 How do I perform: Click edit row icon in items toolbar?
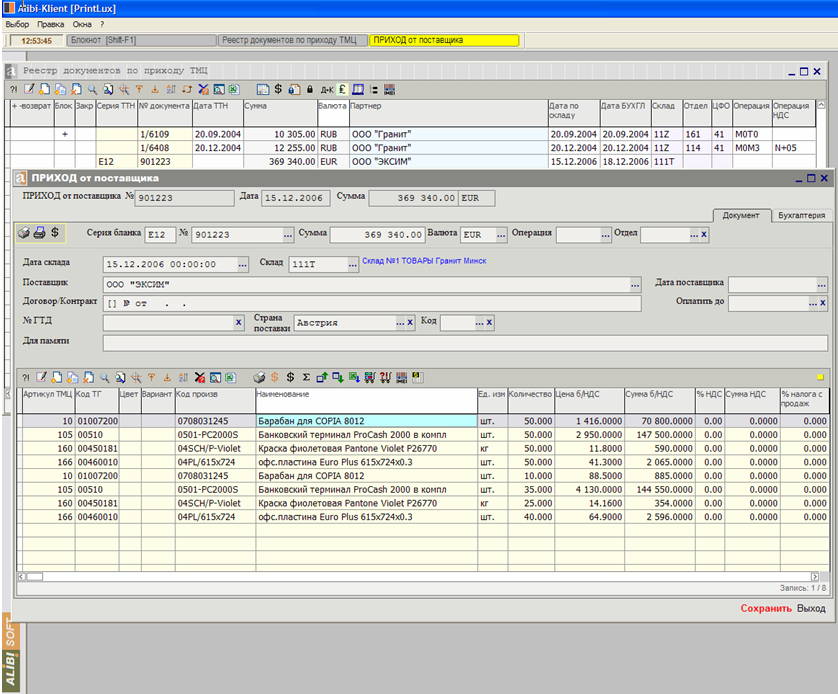[41, 377]
